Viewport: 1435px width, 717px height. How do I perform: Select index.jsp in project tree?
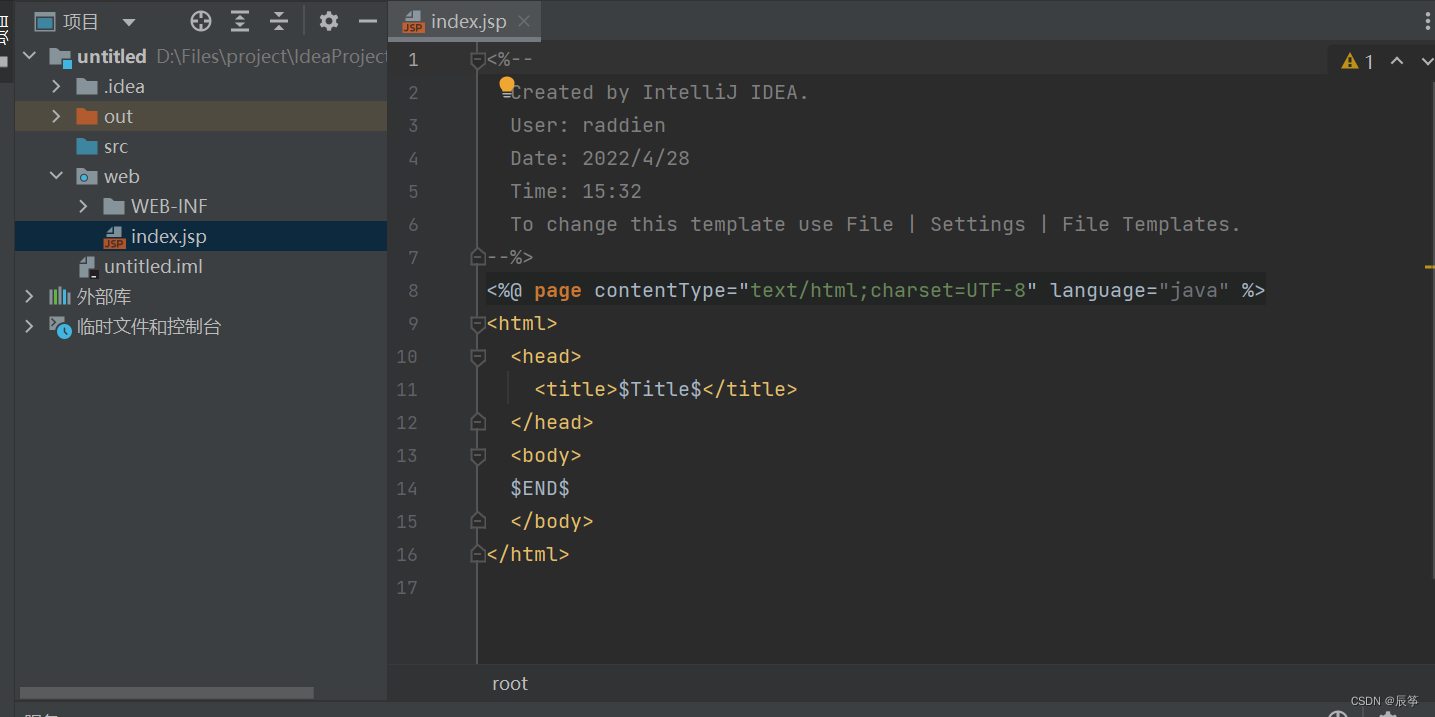(x=201, y=236)
